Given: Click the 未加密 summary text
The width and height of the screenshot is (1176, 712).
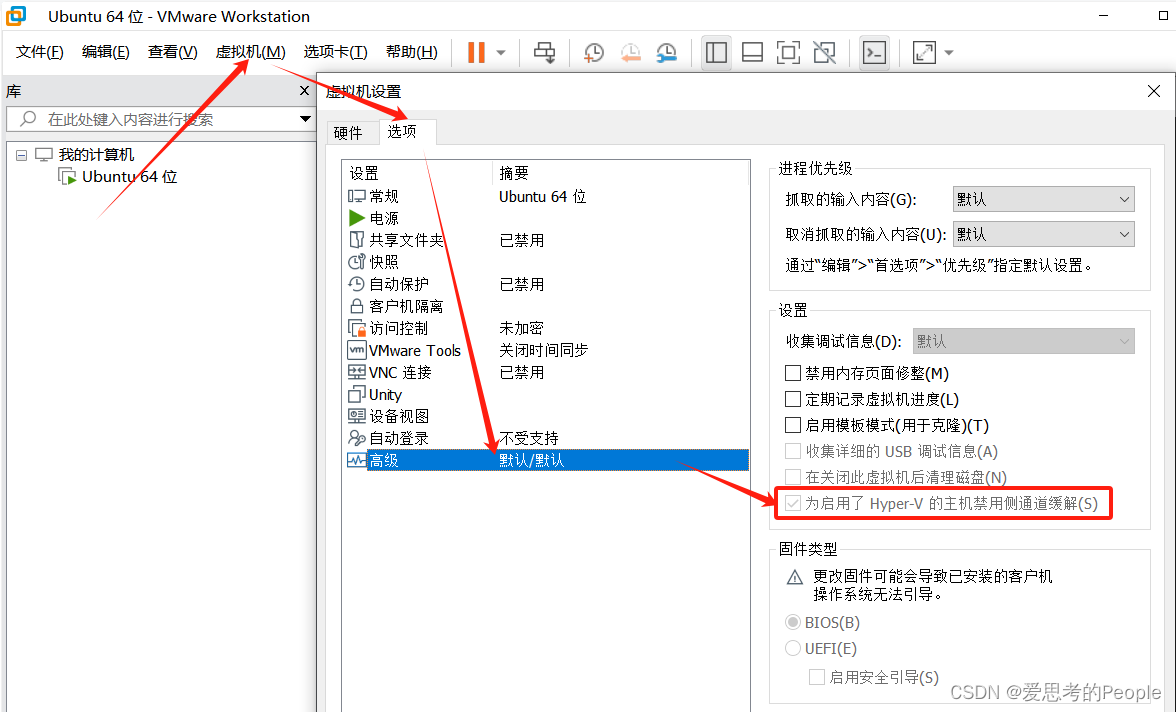Looking at the screenshot, I should pos(521,329).
